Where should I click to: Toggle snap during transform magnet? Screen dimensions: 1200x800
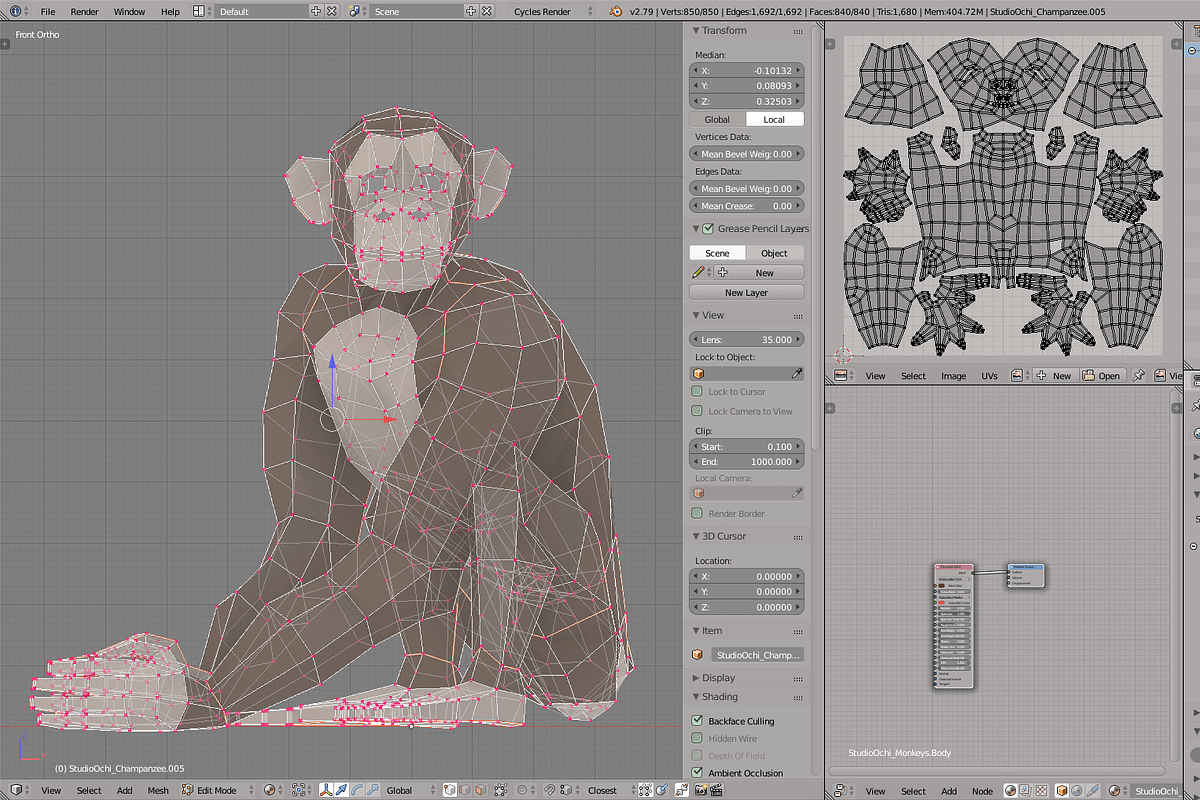click(x=549, y=790)
